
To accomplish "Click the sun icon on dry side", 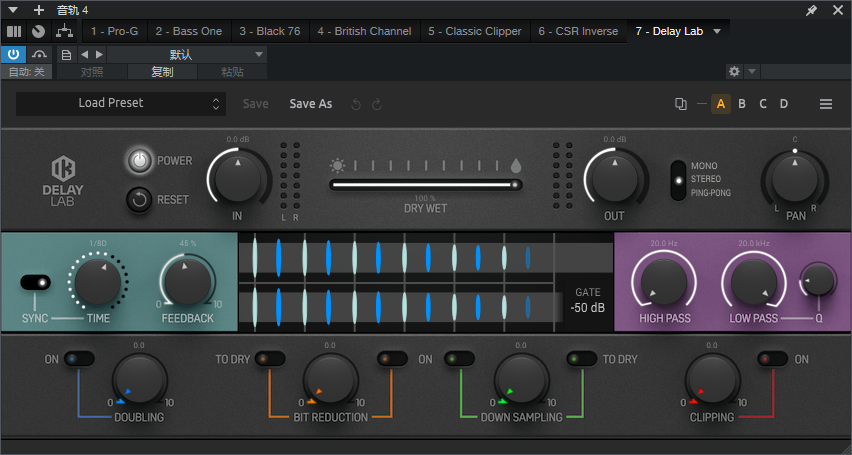I will (337, 165).
